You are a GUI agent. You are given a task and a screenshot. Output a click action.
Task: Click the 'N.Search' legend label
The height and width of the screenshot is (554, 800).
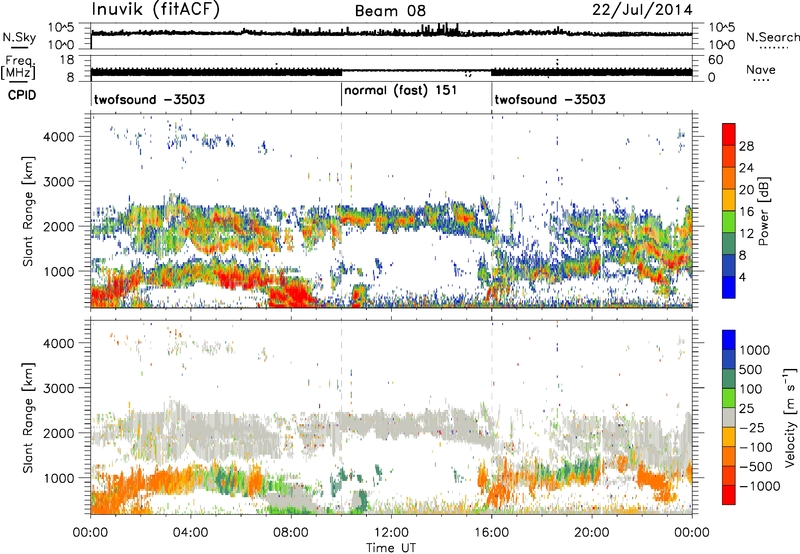772,37
